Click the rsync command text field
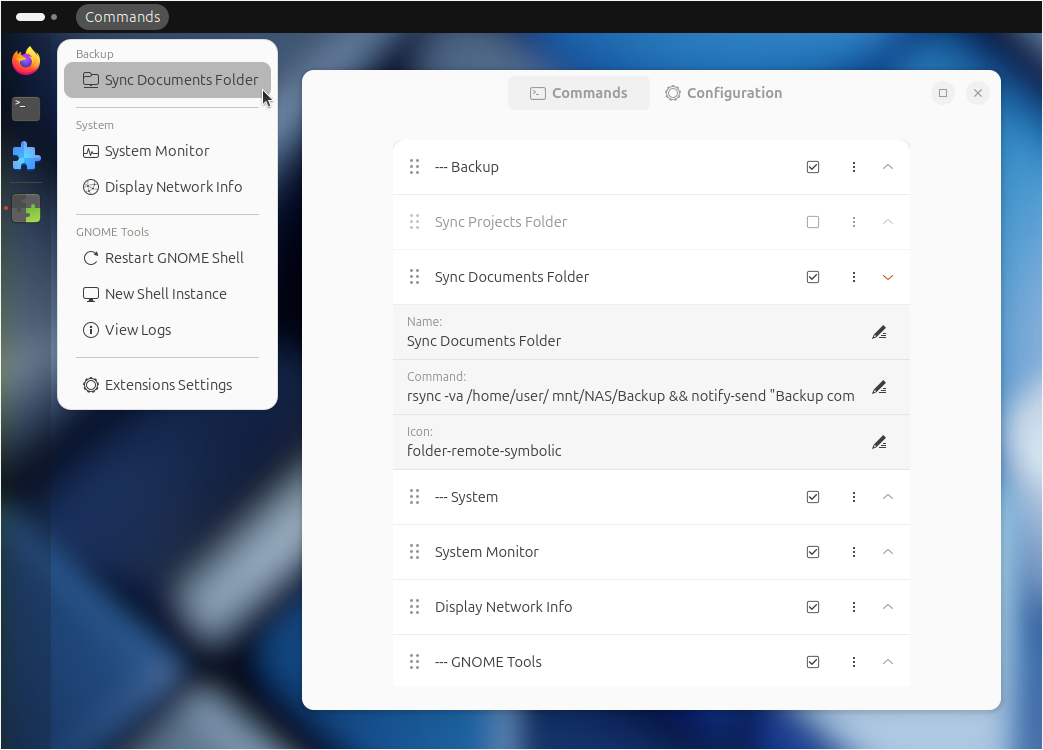Image resolution: width=1043 pixels, height=750 pixels. (630, 397)
